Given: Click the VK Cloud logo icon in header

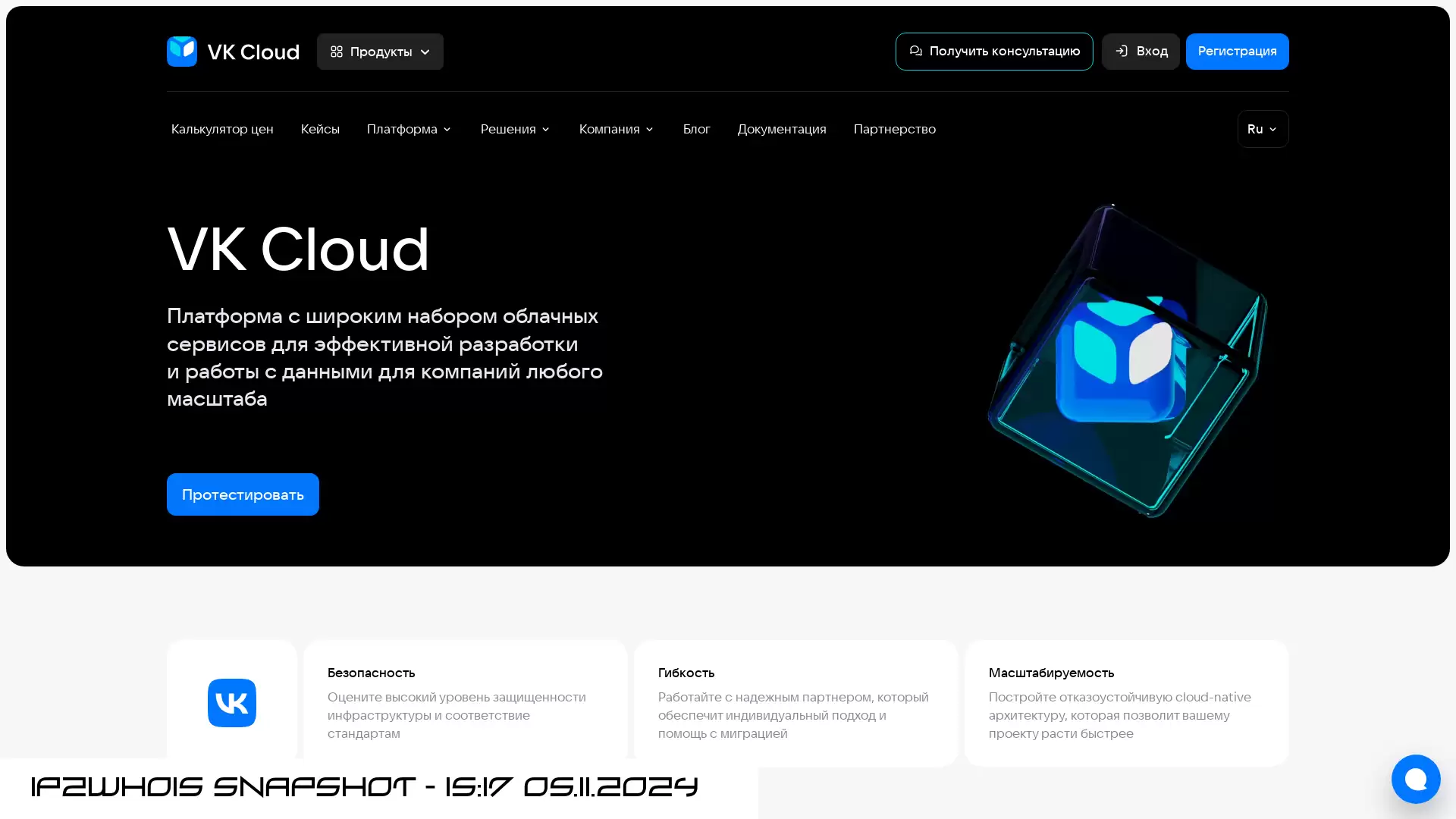Looking at the screenshot, I should click(x=182, y=52).
